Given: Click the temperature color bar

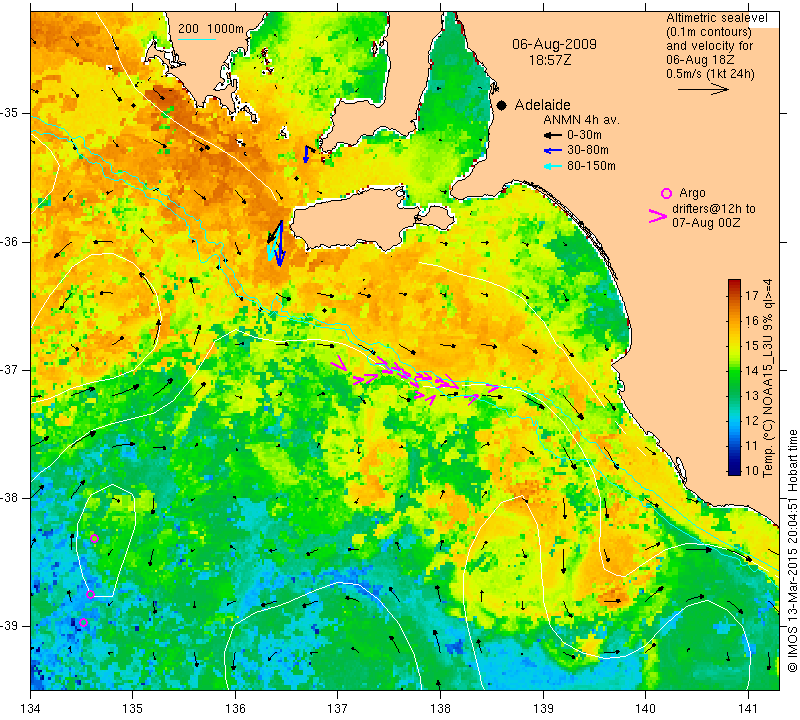Looking at the screenshot, I should (734, 377).
